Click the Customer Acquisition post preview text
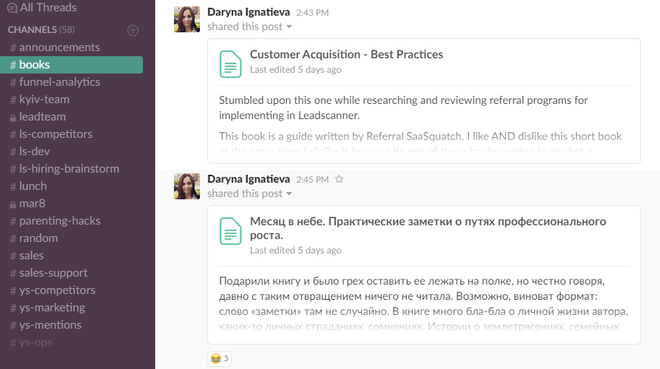 point(421,125)
